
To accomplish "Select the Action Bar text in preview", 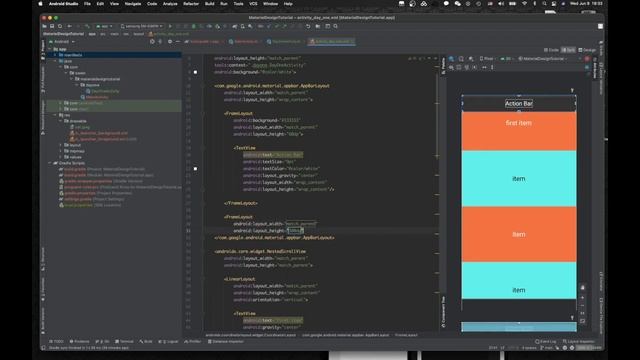I will [x=519, y=104].
